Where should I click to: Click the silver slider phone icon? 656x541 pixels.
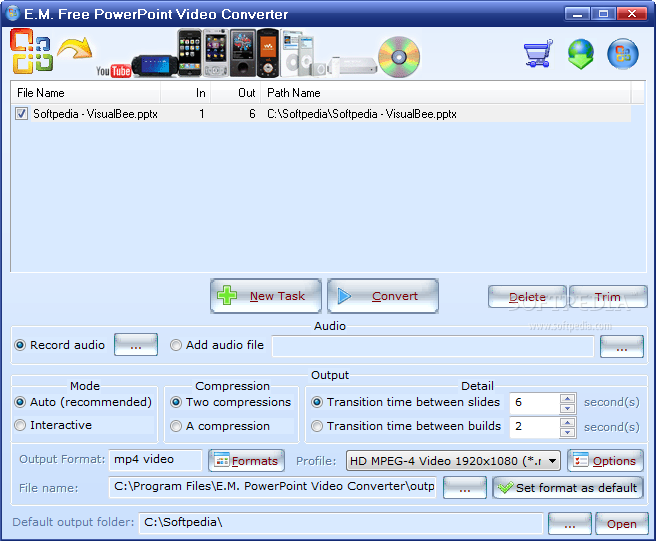[216, 53]
